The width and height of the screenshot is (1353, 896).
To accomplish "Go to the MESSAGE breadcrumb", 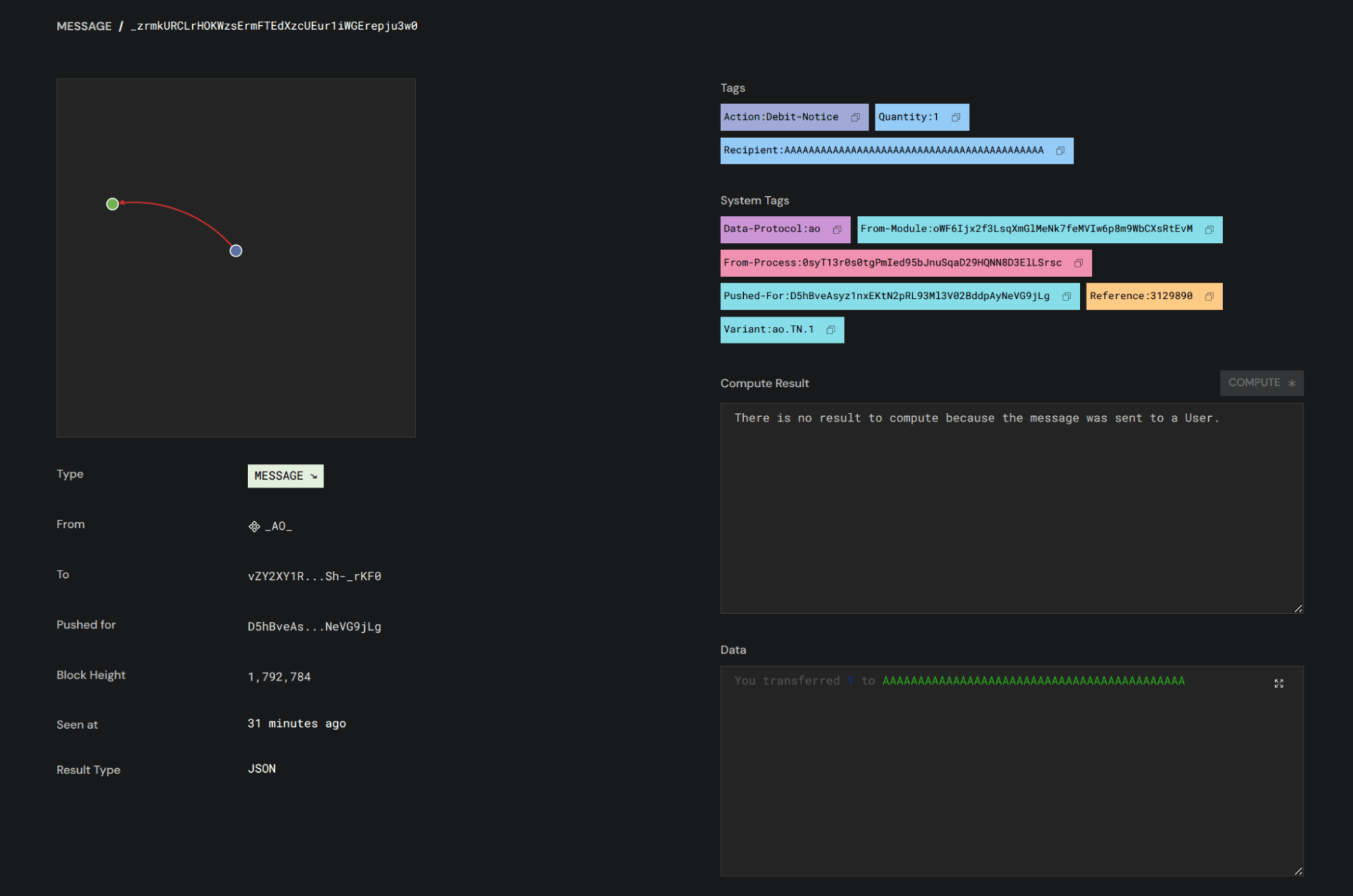I will tap(84, 26).
